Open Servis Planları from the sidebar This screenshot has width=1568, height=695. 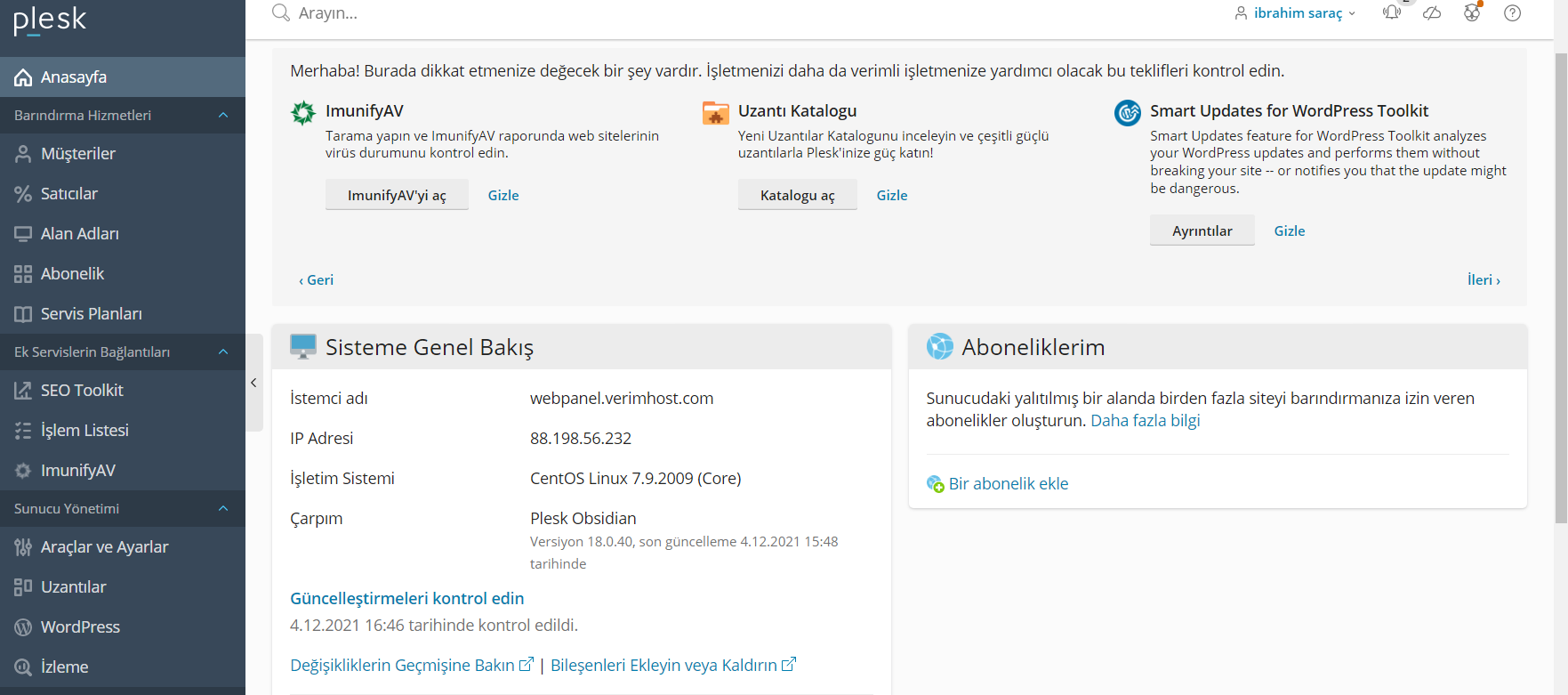tap(123, 314)
